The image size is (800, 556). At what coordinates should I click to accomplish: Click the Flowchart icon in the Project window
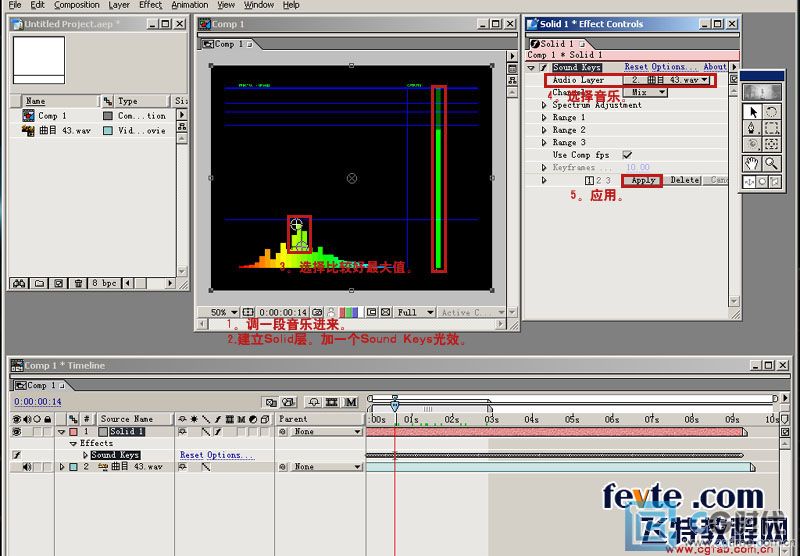pos(182,127)
